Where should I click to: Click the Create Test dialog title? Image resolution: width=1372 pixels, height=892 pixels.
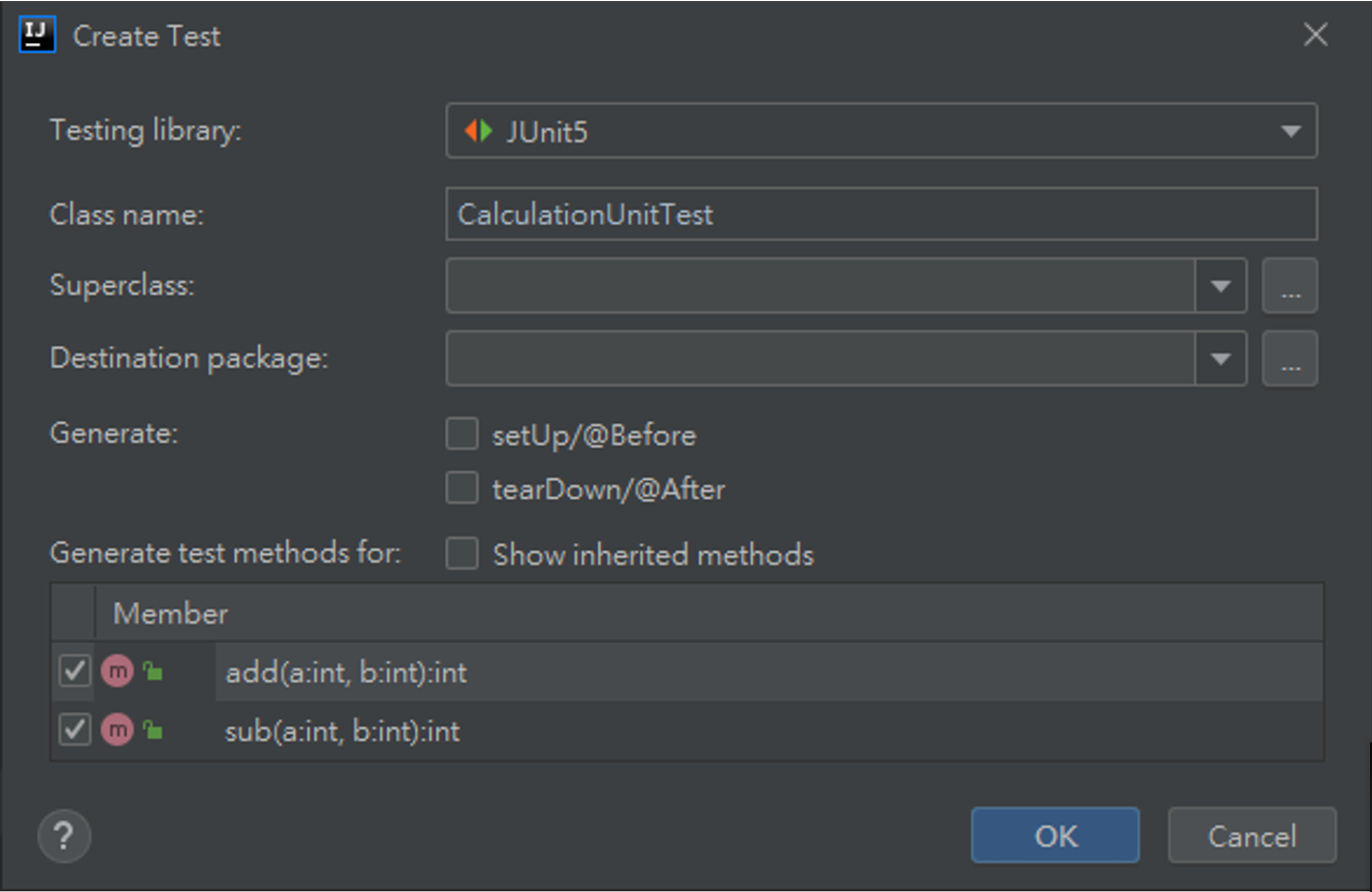tap(146, 36)
